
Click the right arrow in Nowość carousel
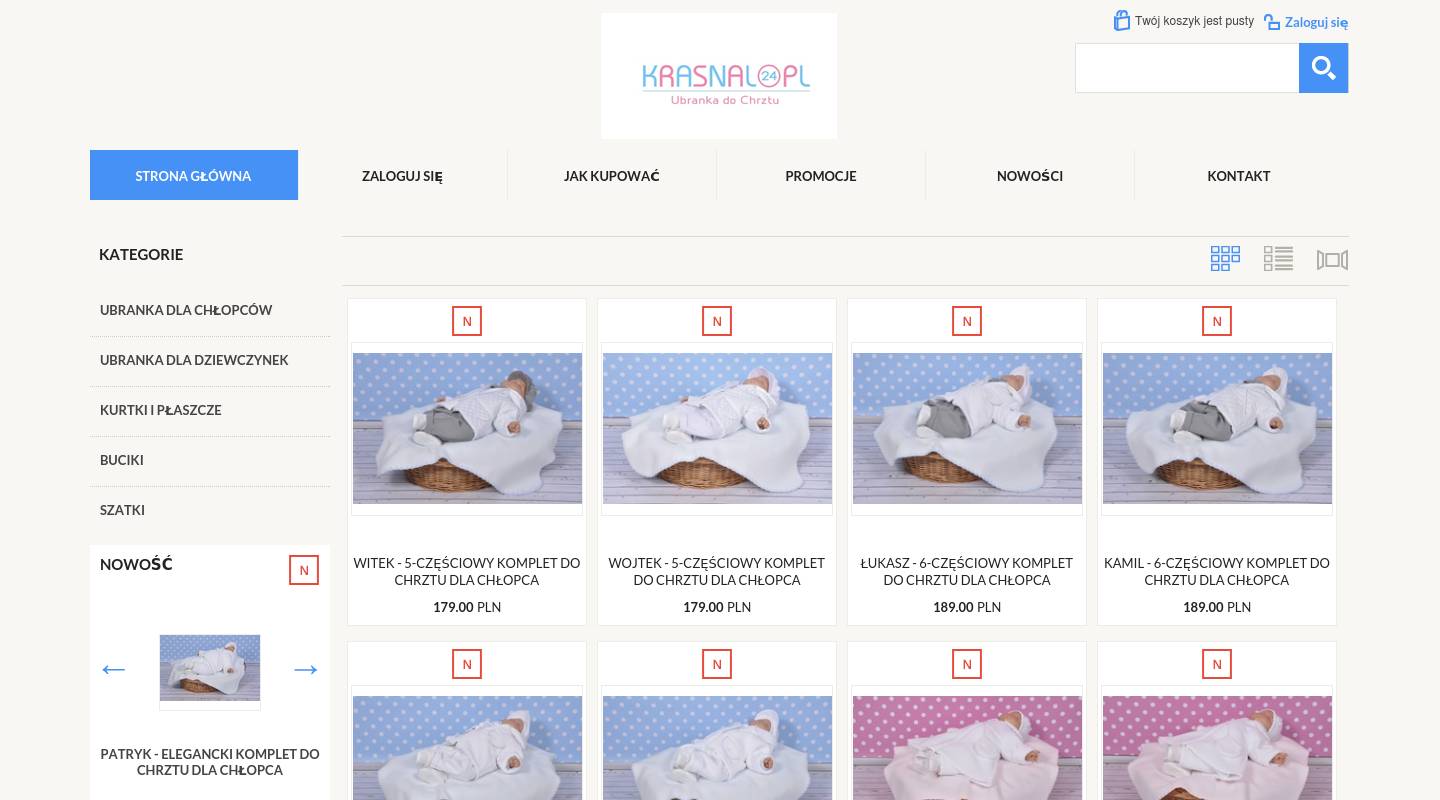point(306,669)
